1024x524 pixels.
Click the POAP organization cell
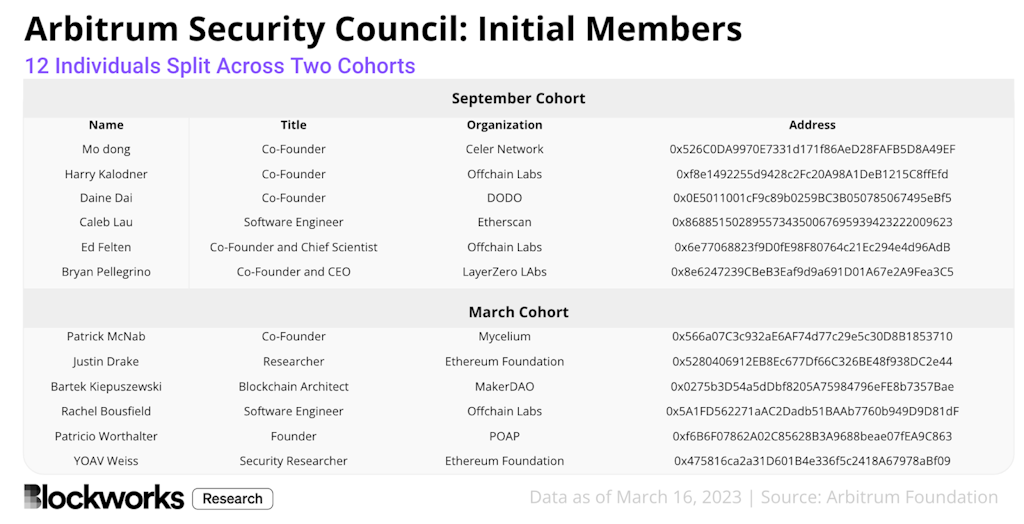(504, 436)
